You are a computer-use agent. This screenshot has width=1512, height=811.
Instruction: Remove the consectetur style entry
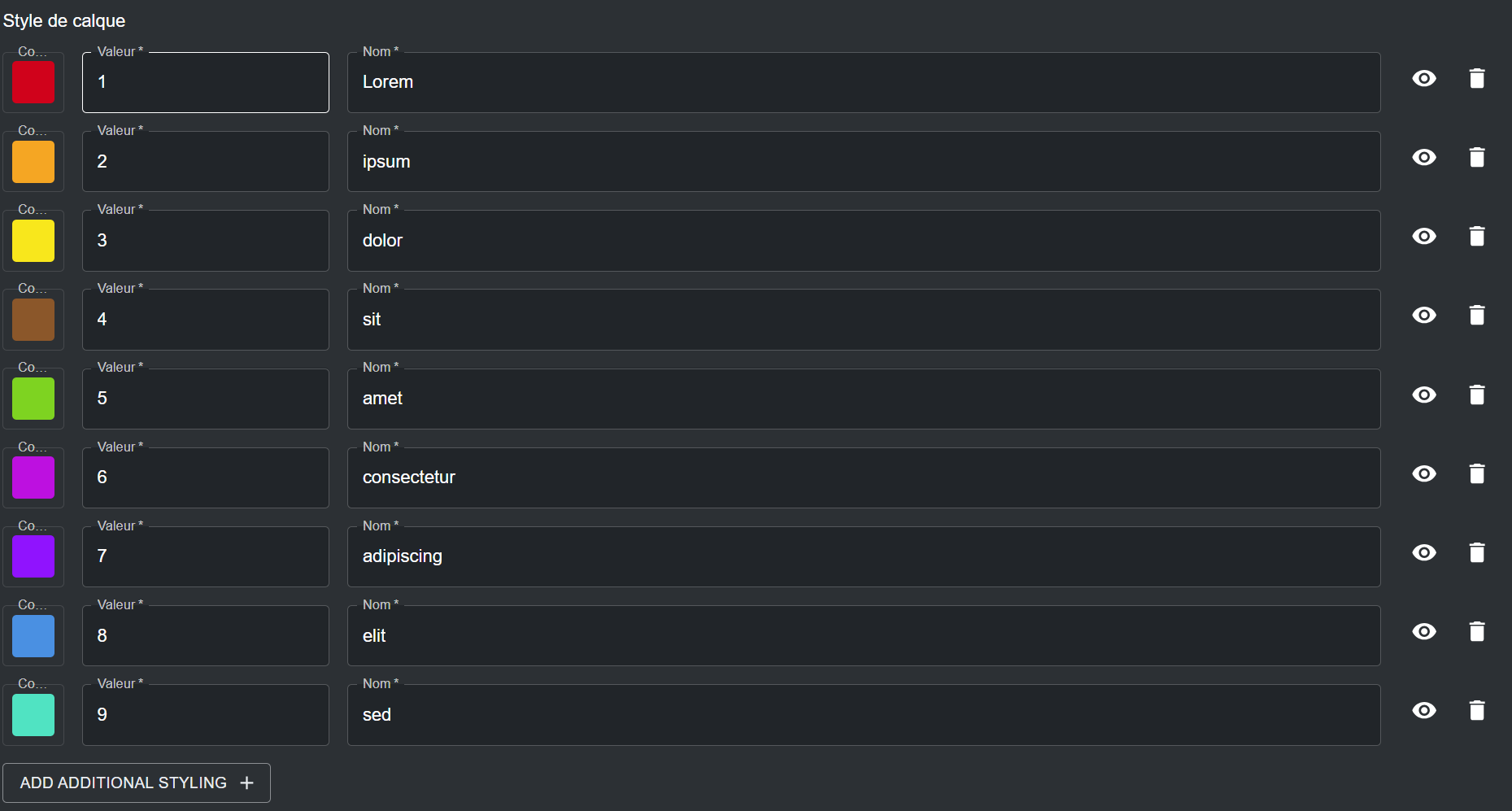click(x=1477, y=474)
